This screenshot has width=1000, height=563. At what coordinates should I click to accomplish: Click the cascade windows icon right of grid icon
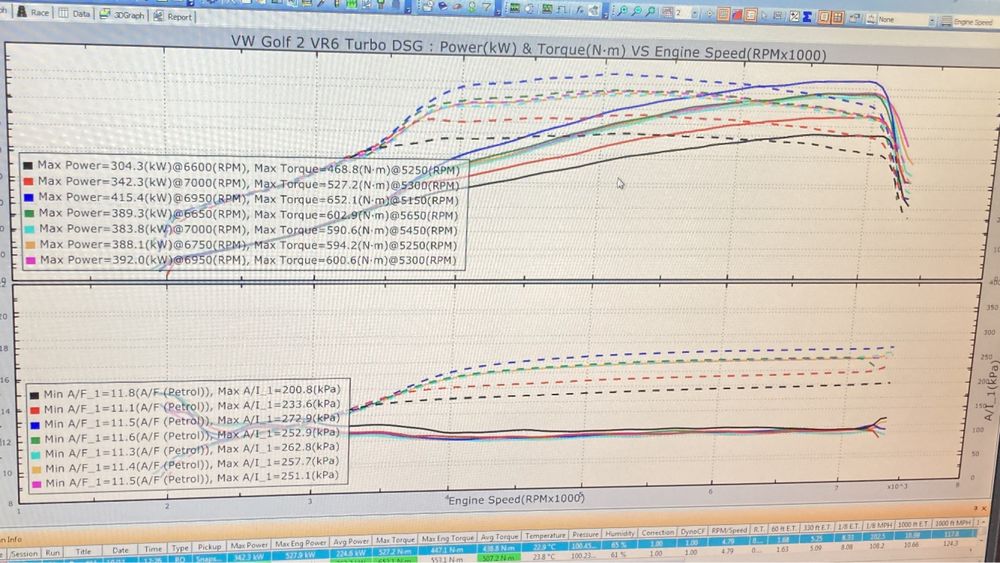[x=855, y=18]
